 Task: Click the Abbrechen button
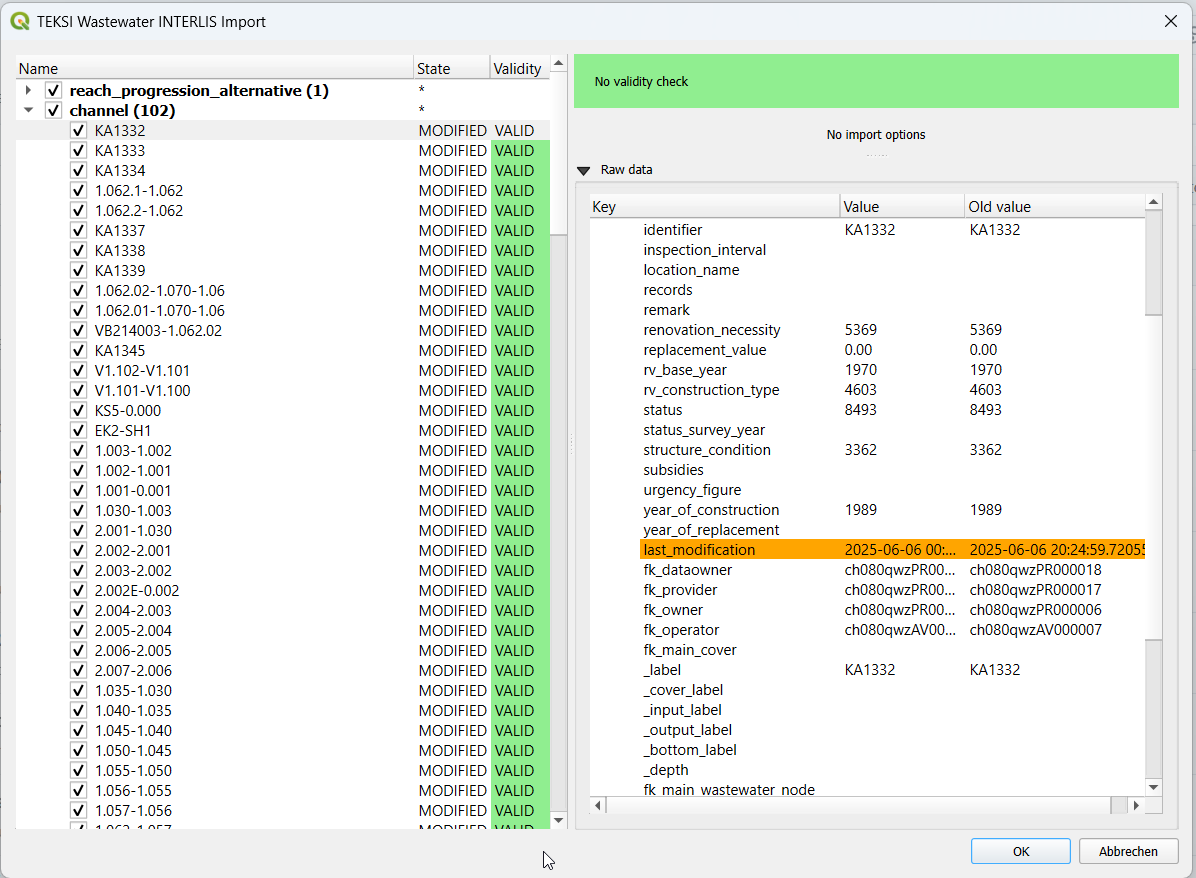[x=1128, y=851]
